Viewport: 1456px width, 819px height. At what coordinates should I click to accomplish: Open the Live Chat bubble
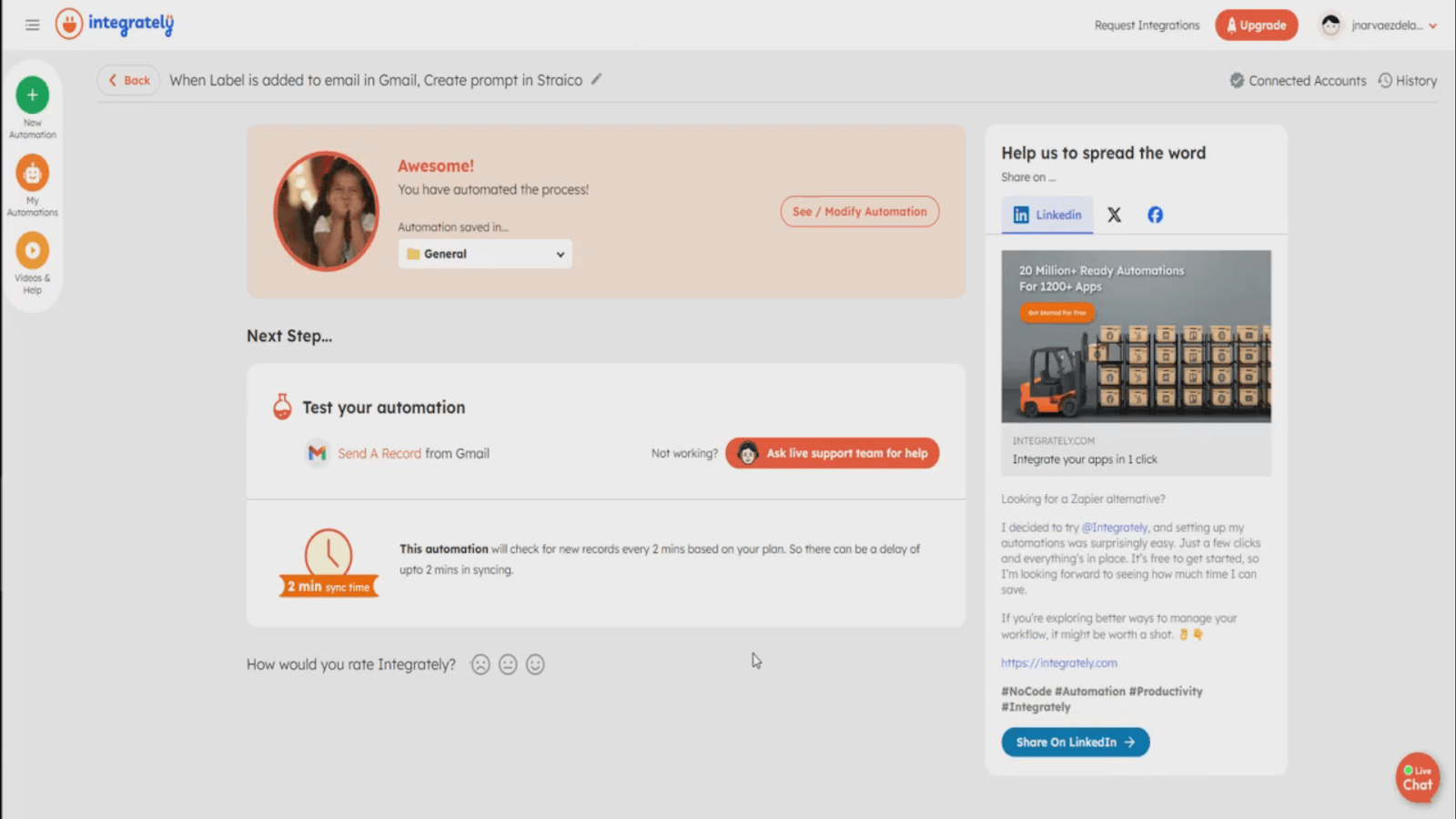[1417, 778]
